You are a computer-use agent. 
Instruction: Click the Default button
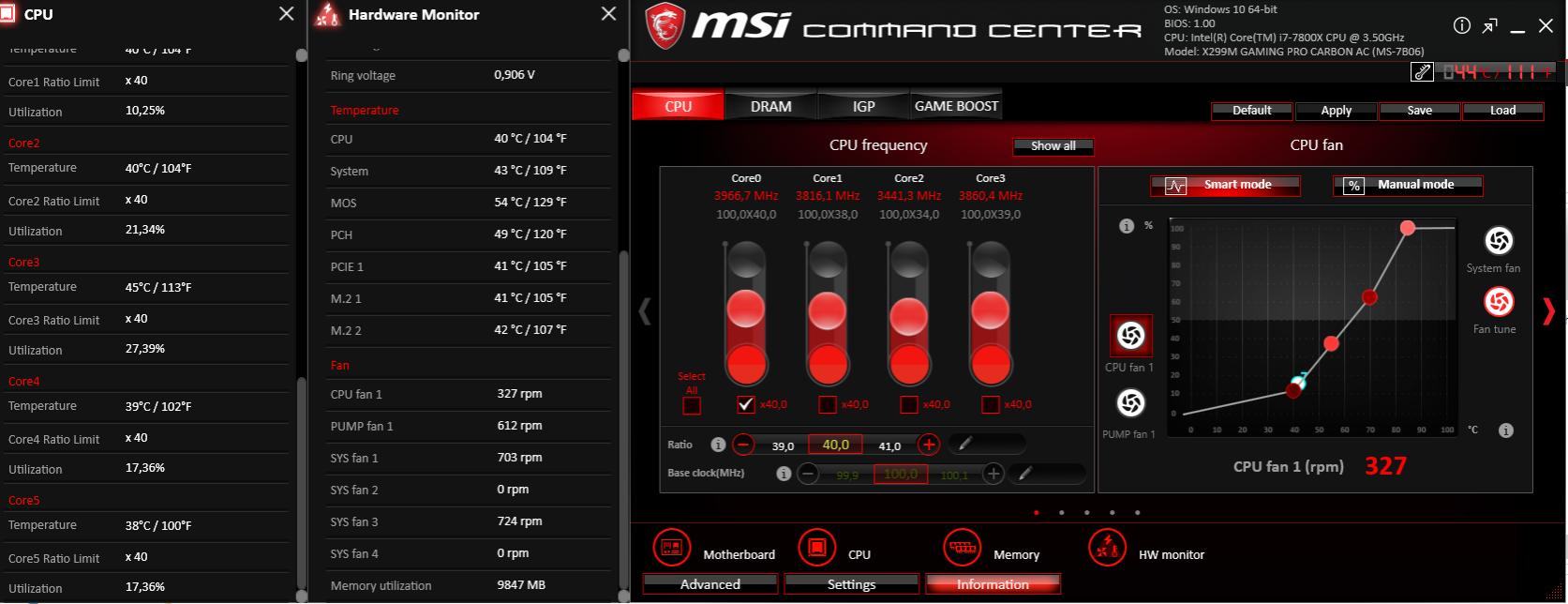[1251, 111]
